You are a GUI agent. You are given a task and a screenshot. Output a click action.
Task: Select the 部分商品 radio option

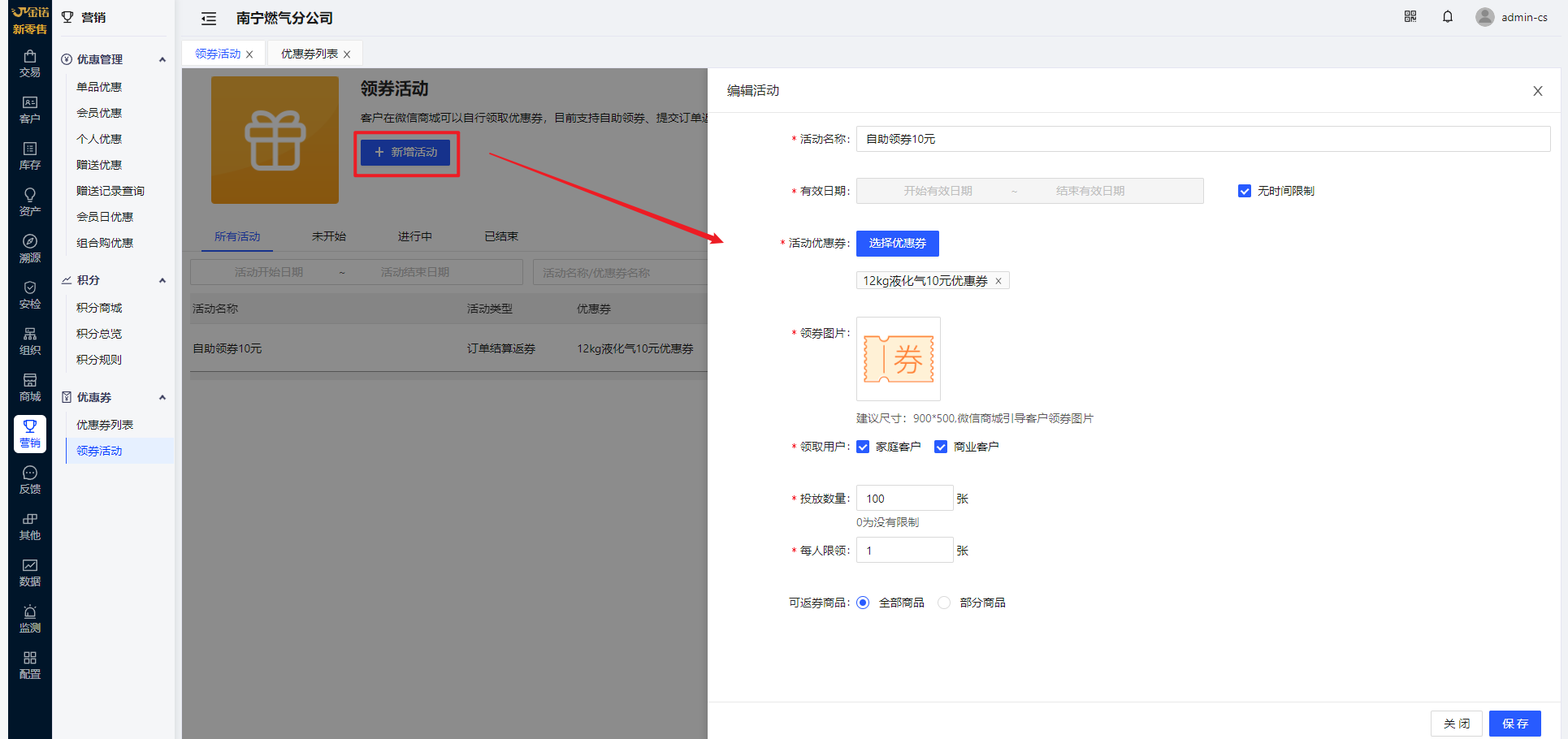pyautogui.click(x=944, y=603)
